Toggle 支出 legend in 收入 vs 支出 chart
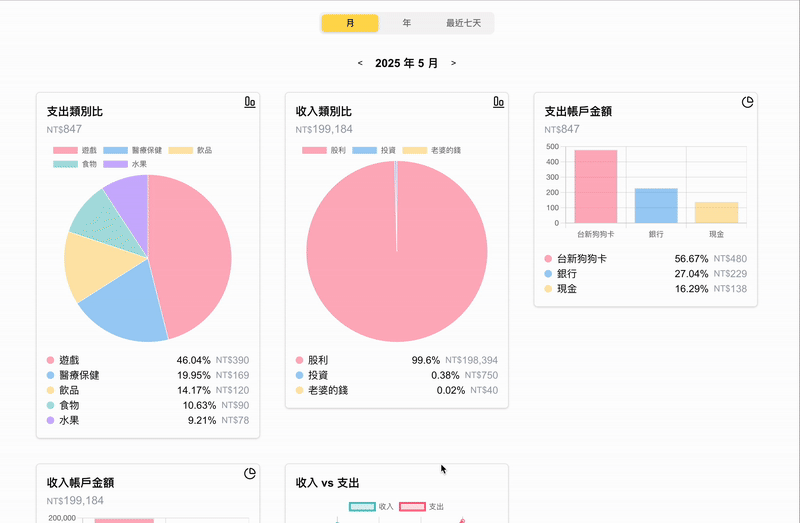This screenshot has height=523, width=800. point(421,507)
